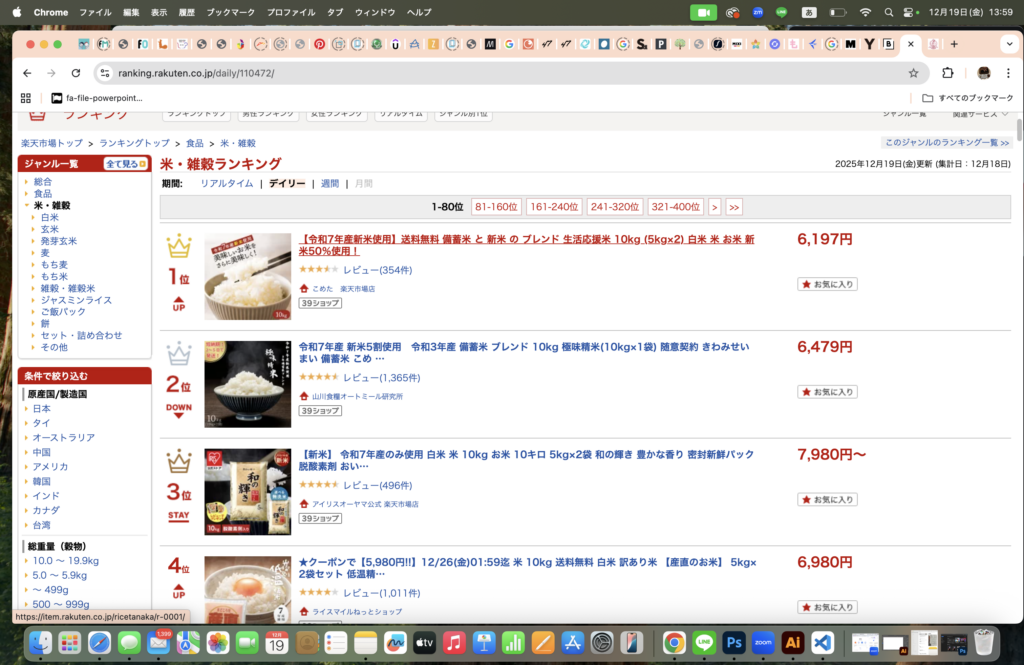Open the レビュー(354件) link
Screen dimensions: 1024x665
(377, 270)
